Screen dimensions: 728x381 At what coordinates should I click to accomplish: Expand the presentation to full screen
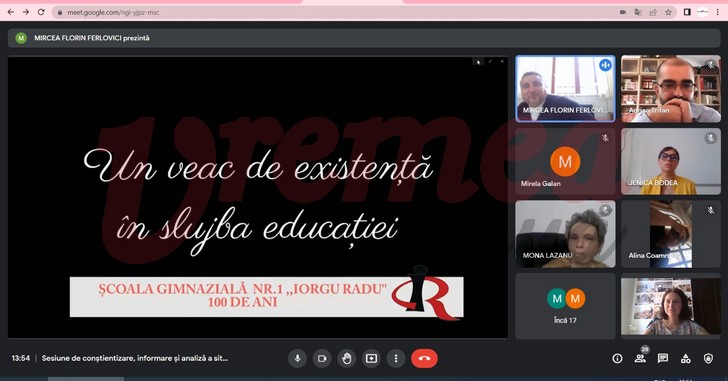pyautogui.click(x=490, y=61)
